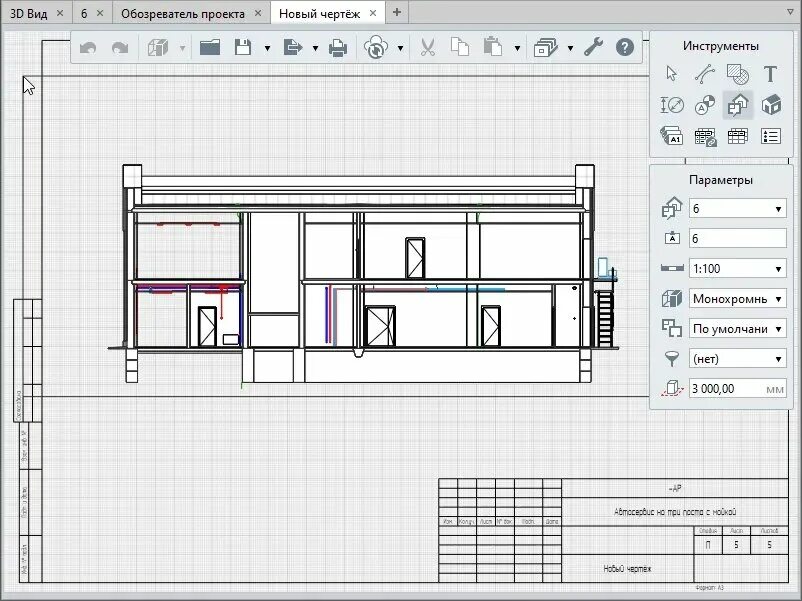Viewport: 802px width, 601px height.
Task: Close the tab named 6
Action: (100, 13)
